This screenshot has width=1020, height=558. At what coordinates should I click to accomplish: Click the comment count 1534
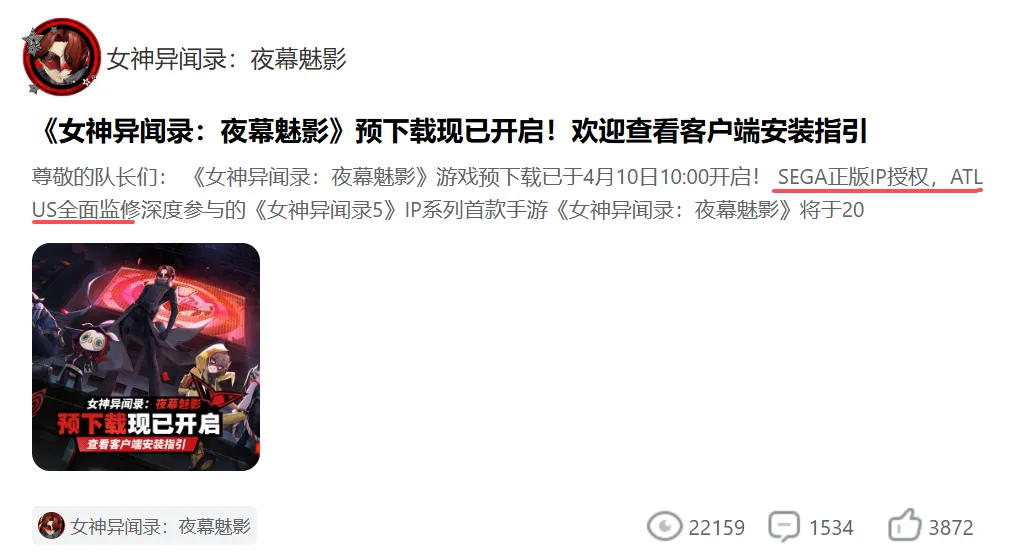(831, 527)
